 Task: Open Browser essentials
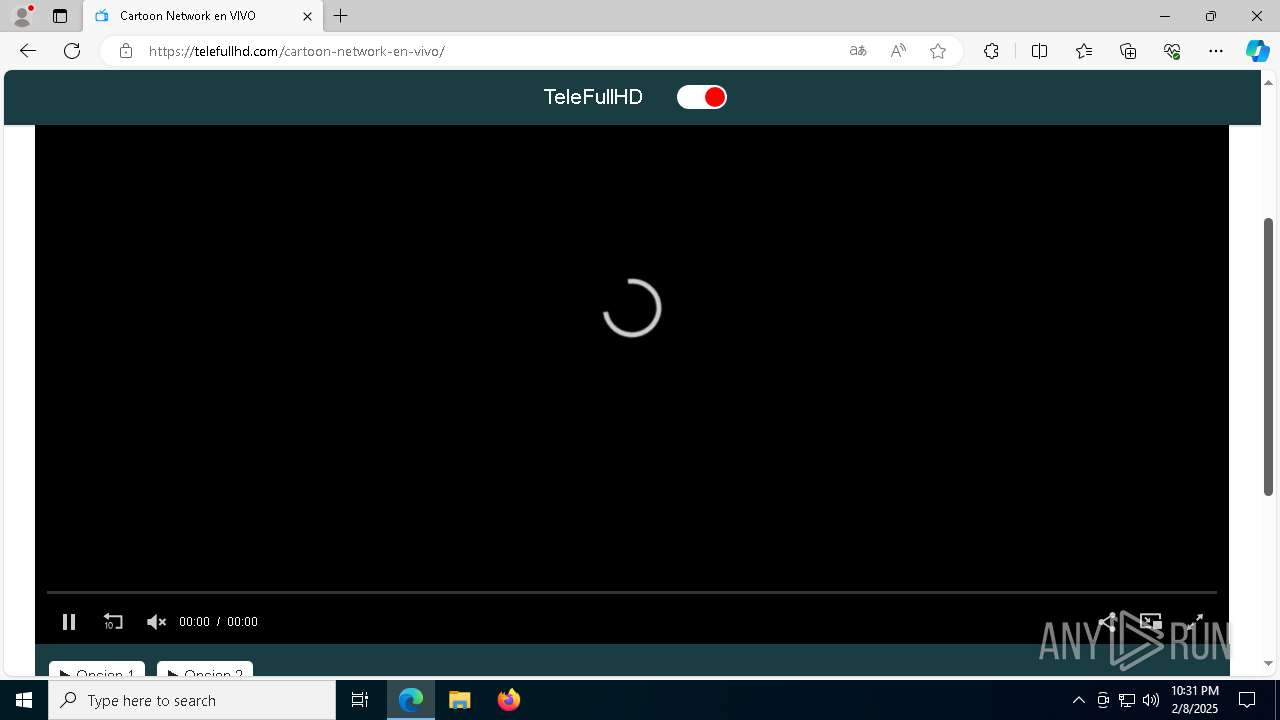[x=1172, y=51]
